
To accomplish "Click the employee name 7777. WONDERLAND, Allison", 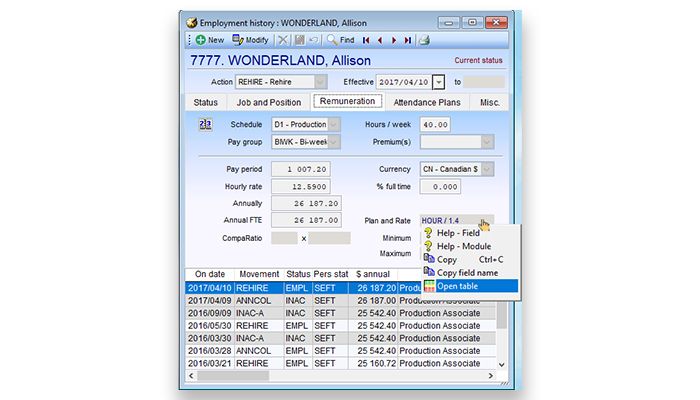I will (280, 60).
